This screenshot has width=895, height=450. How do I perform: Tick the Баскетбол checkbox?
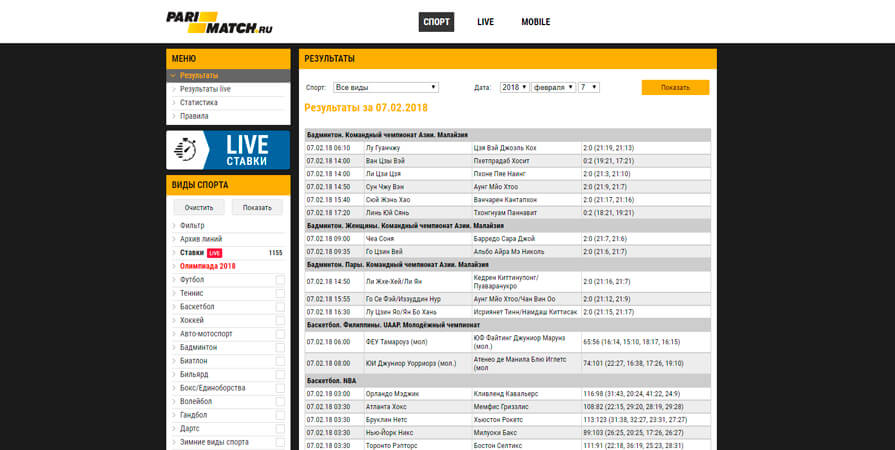click(x=280, y=307)
